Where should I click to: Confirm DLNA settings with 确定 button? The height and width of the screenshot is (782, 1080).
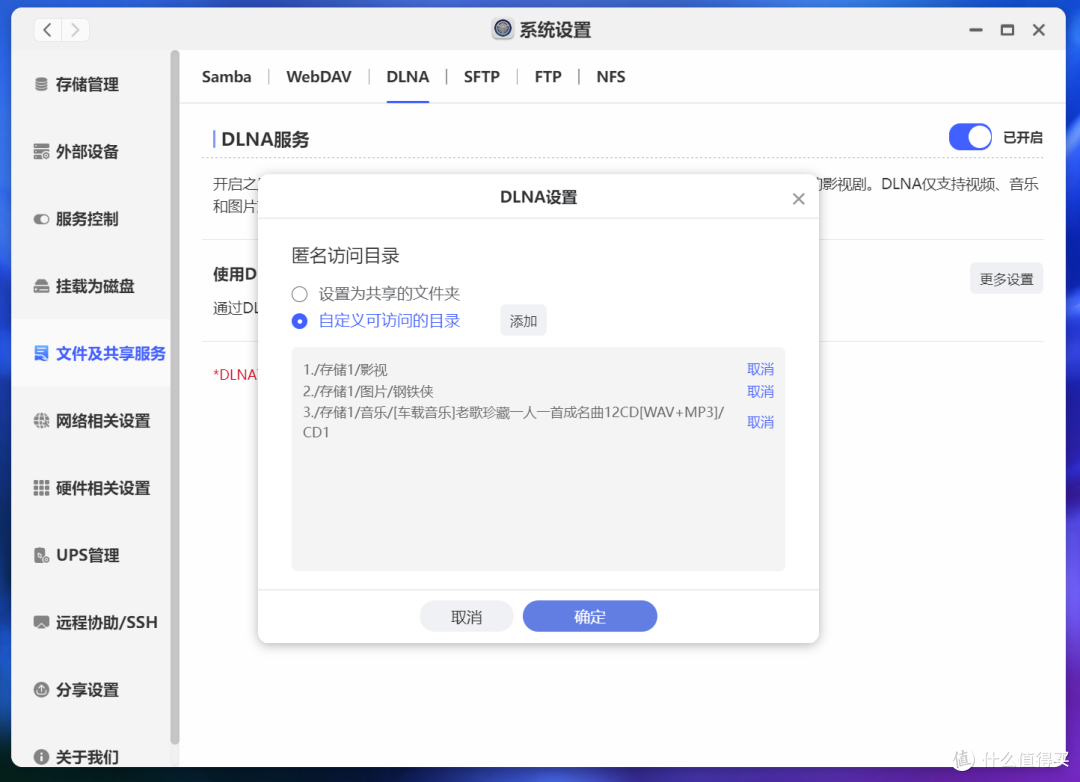point(589,616)
